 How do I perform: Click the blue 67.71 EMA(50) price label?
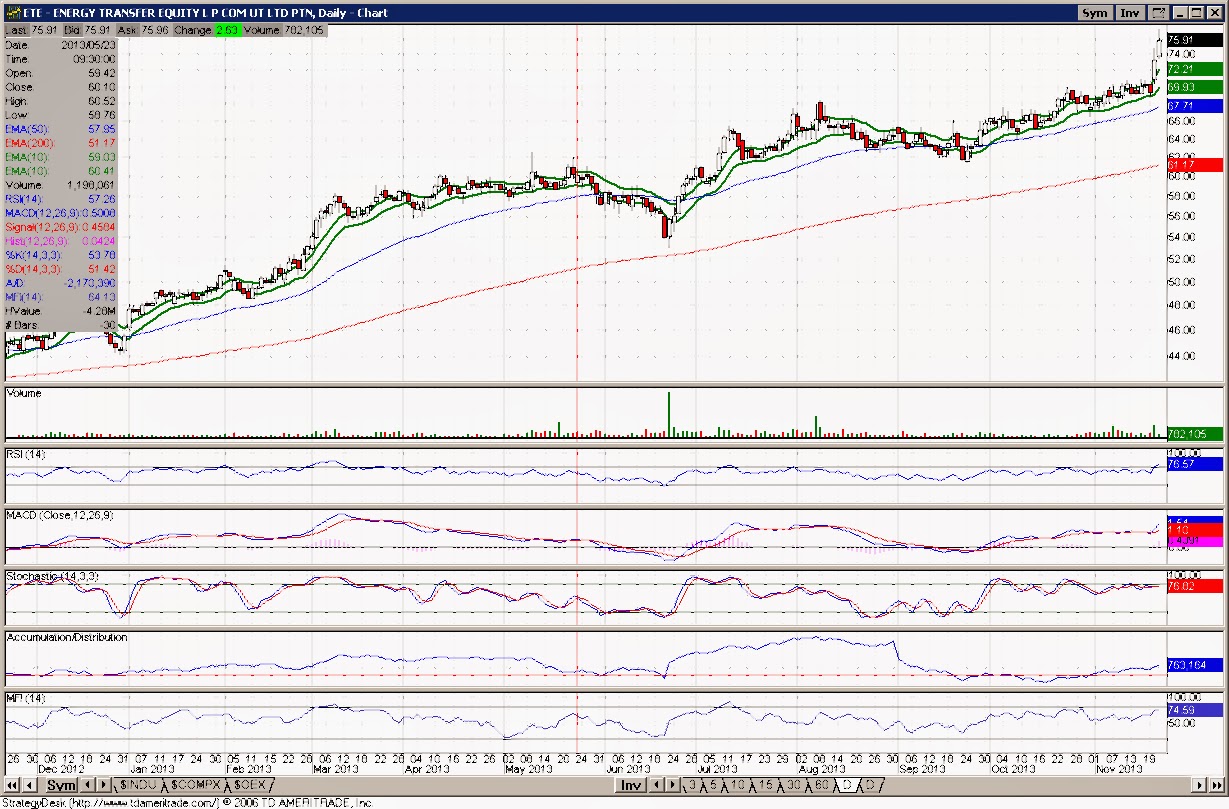pos(1194,105)
